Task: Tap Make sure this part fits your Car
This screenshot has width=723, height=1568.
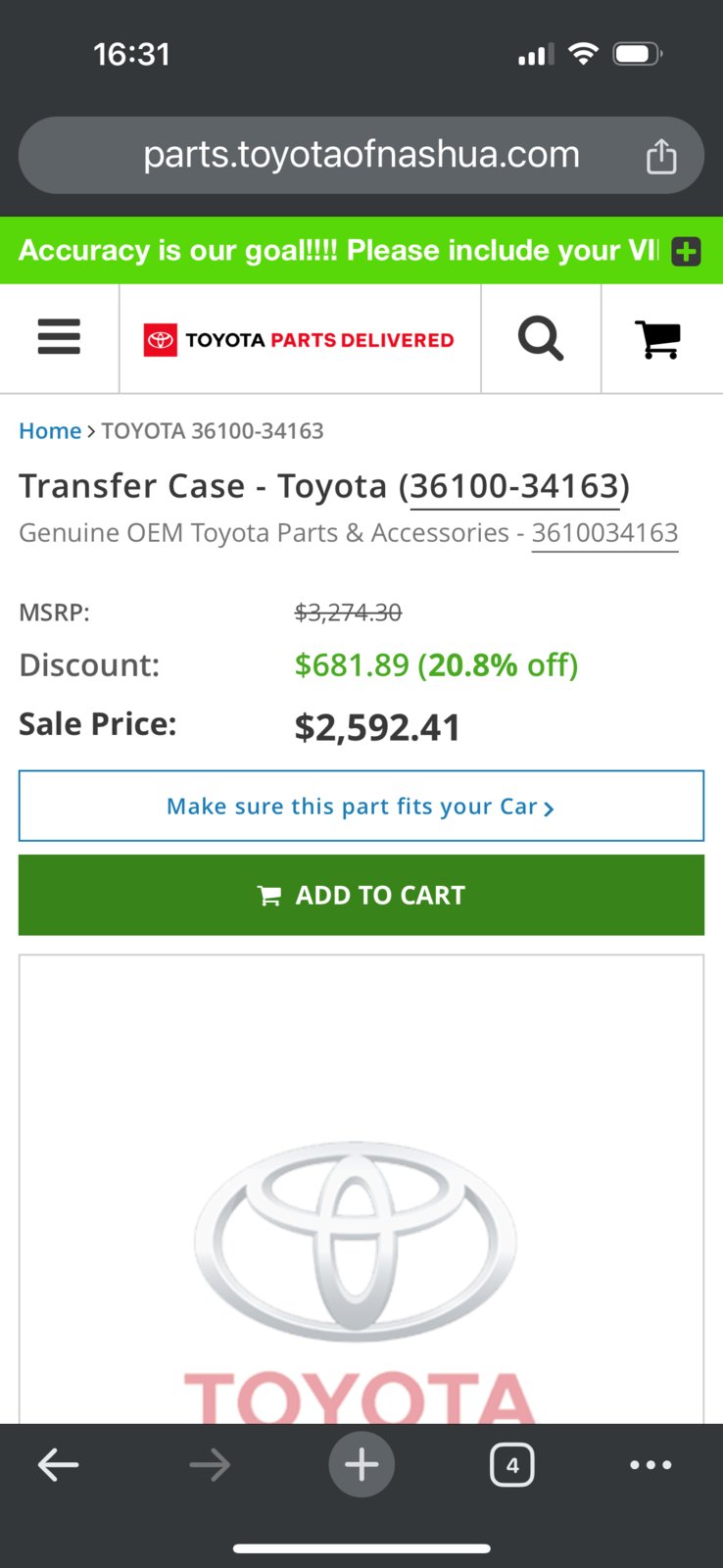Action: (361, 806)
